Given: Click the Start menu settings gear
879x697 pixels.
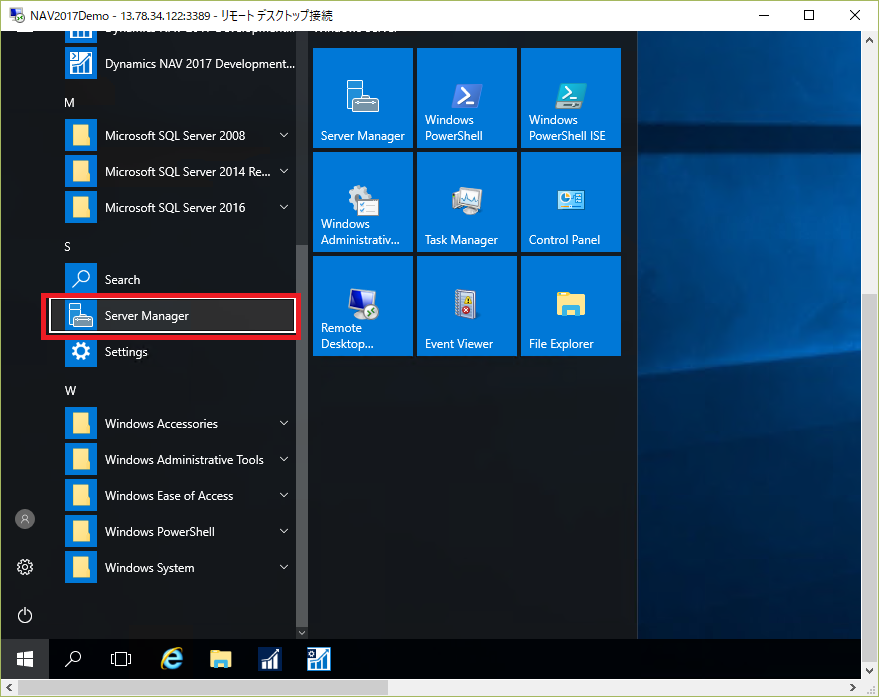Looking at the screenshot, I should tap(25, 567).
